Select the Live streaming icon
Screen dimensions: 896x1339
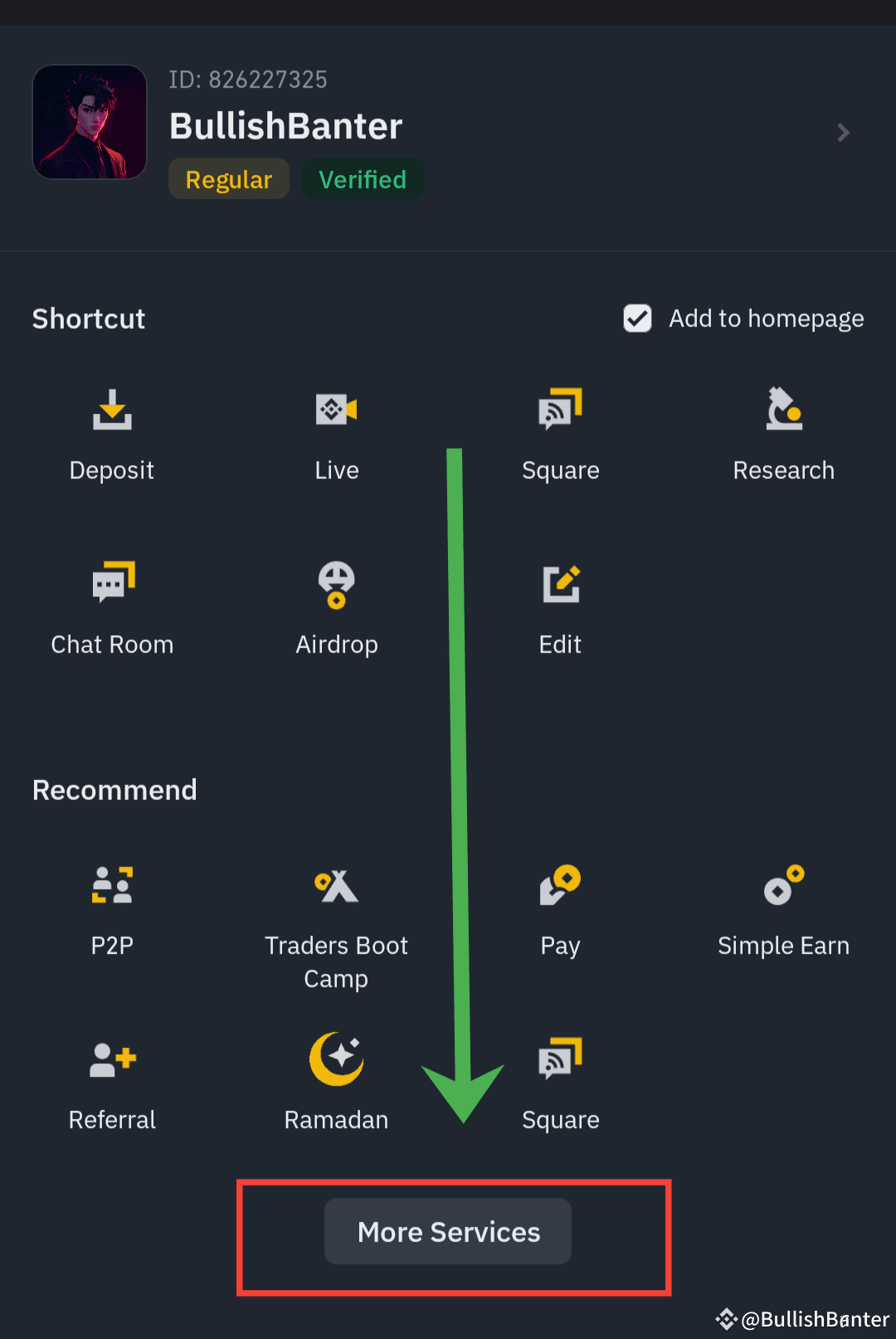pyautogui.click(x=336, y=431)
